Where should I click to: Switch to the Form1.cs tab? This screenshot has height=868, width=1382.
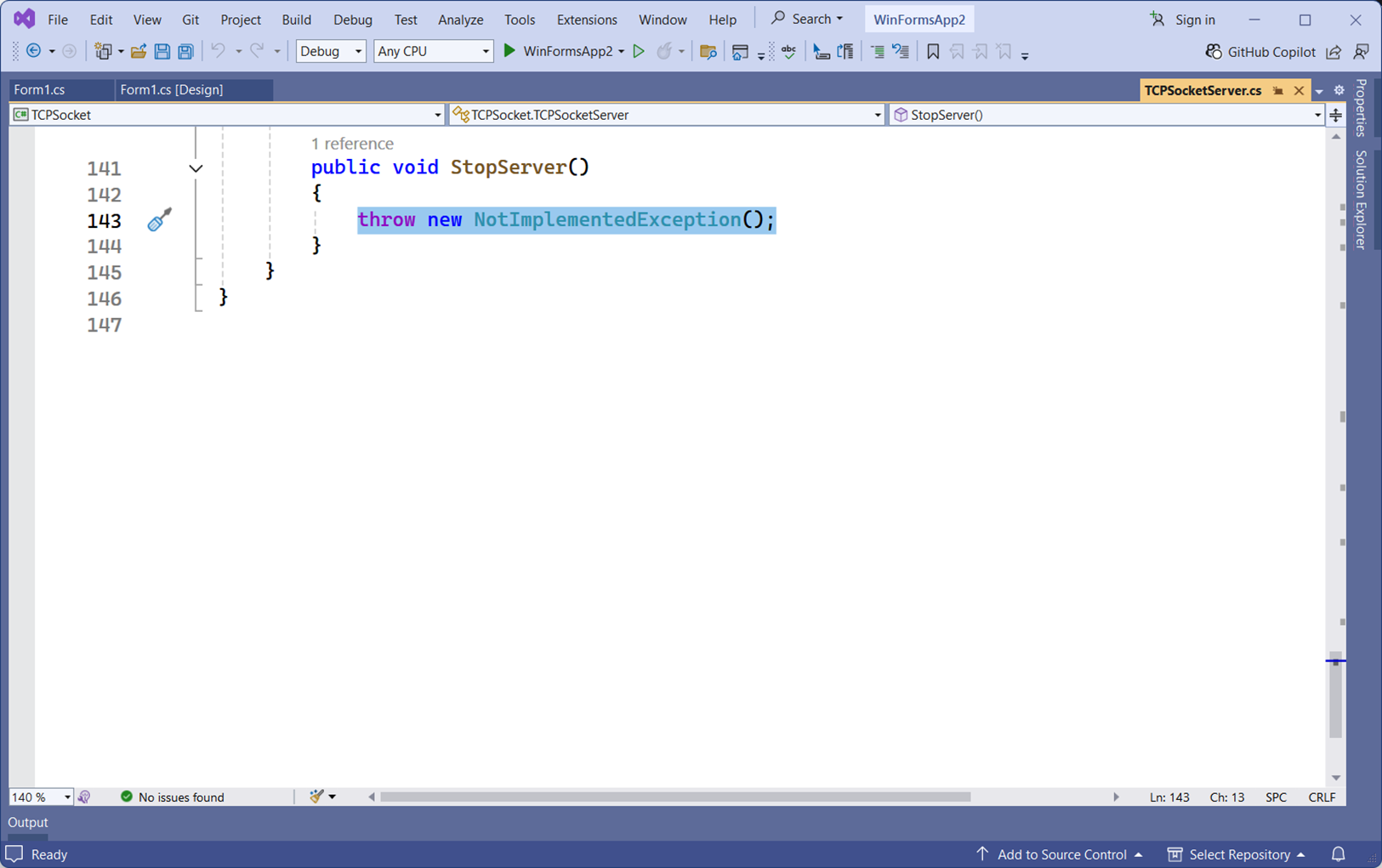pos(39,89)
